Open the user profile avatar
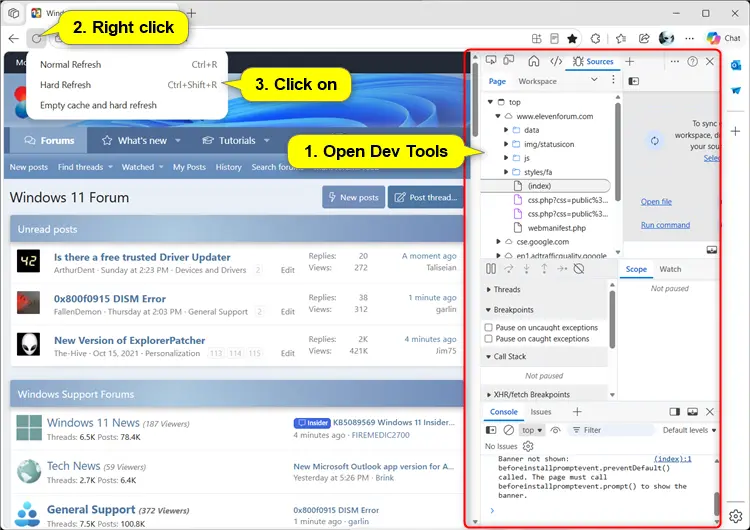Screen dimensions: 750x530 pos(666,38)
